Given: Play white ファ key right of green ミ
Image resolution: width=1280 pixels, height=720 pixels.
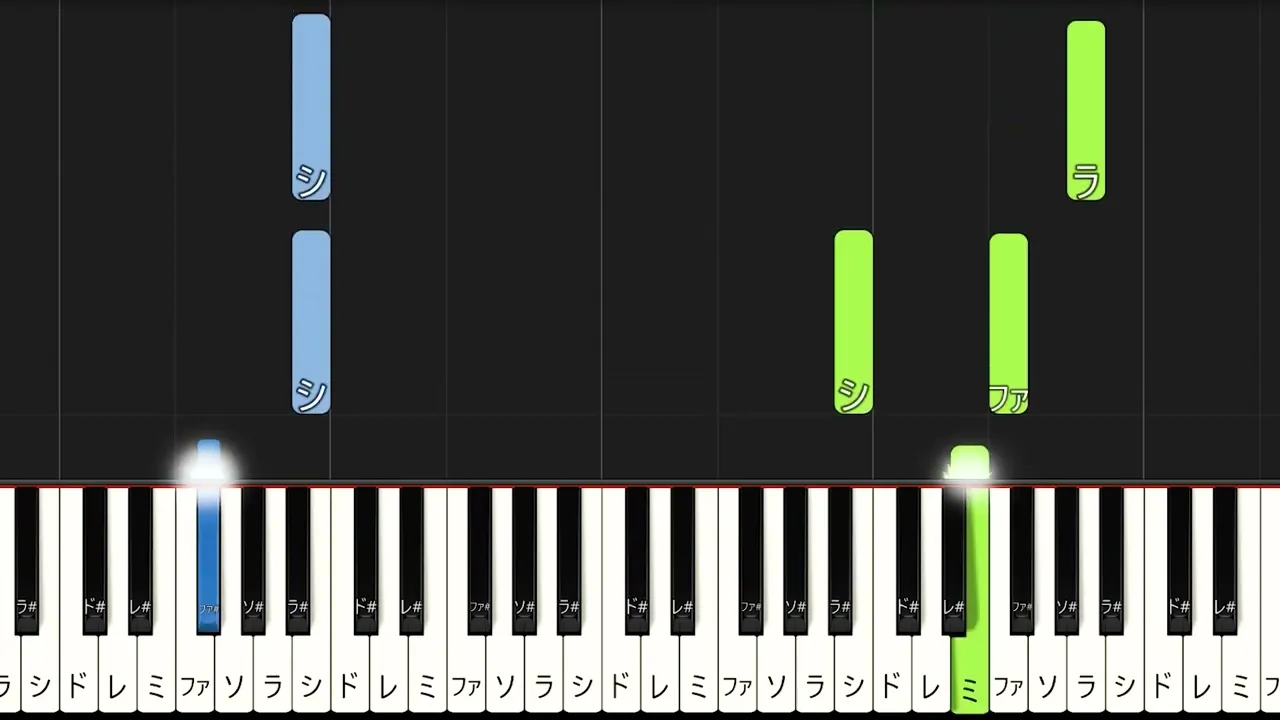Looking at the screenshot, I should pyautogui.click(x=1008, y=680).
